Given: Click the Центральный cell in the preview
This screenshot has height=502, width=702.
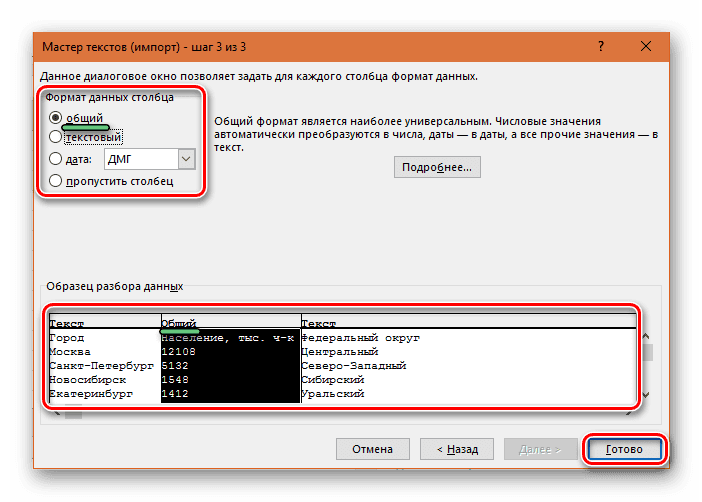Looking at the screenshot, I should [x=340, y=352].
